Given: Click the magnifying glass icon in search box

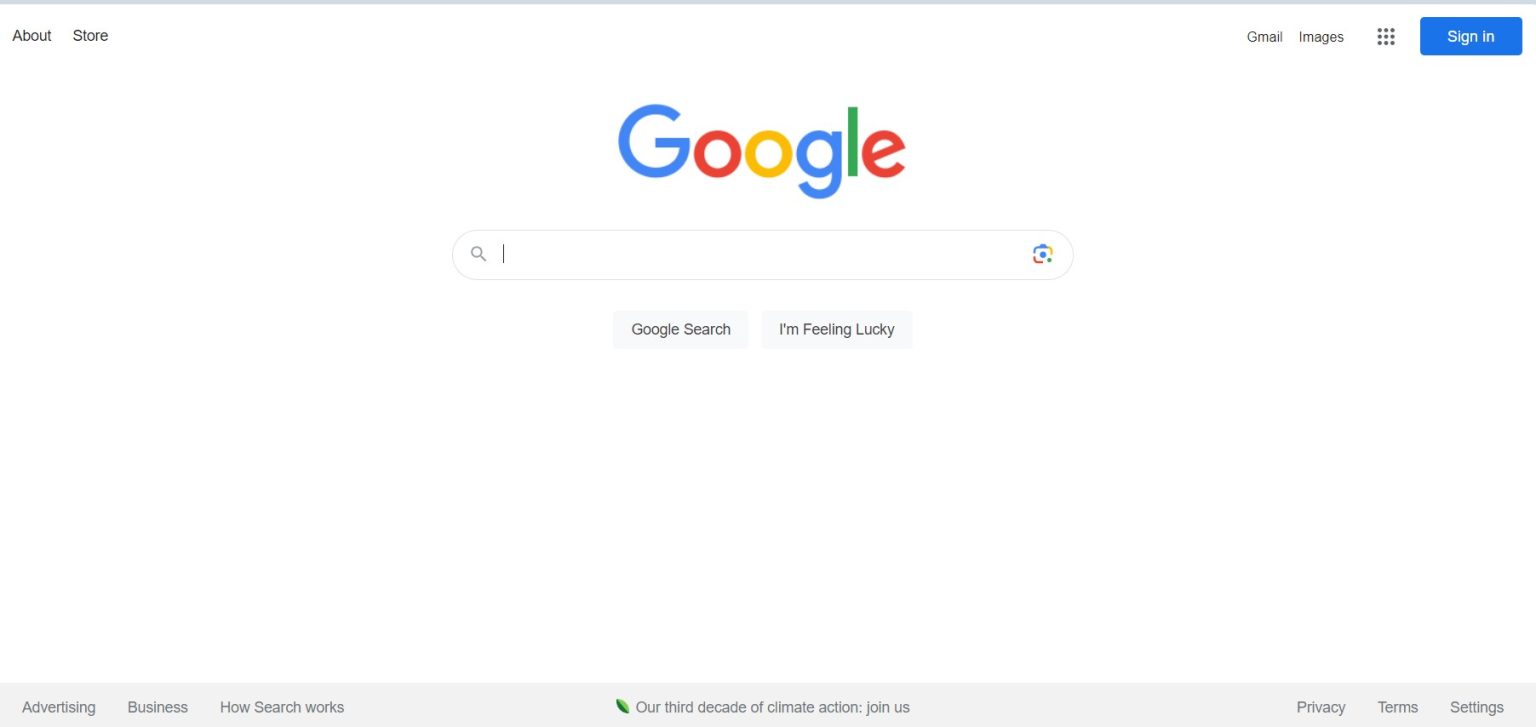Looking at the screenshot, I should [479, 254].
